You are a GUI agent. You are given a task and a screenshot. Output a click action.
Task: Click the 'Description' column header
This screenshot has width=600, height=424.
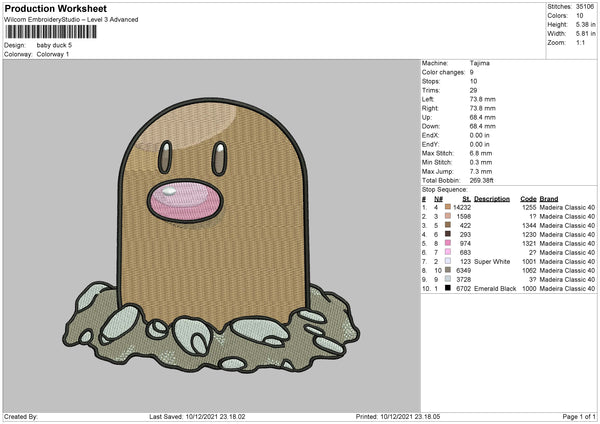click(492, 199)
